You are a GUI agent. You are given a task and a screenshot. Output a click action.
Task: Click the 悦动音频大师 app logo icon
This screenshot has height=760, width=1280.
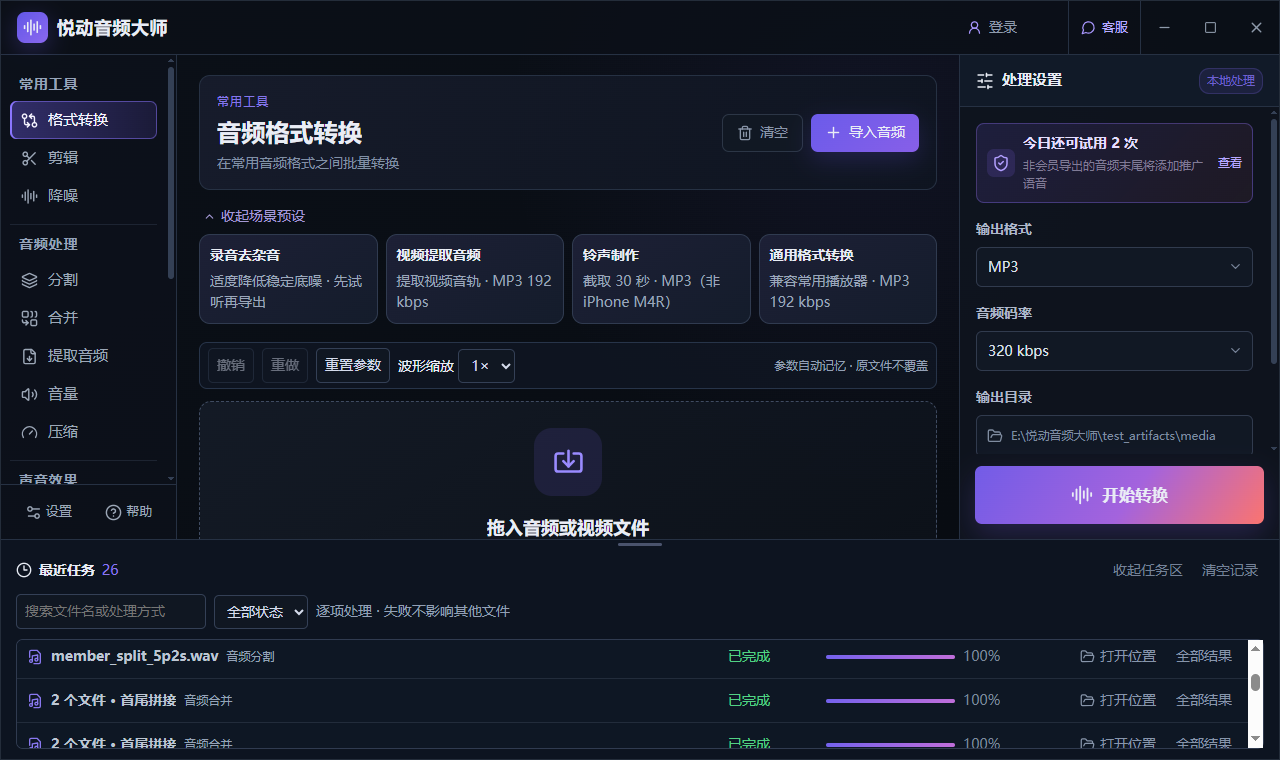(x=32, y=28)
